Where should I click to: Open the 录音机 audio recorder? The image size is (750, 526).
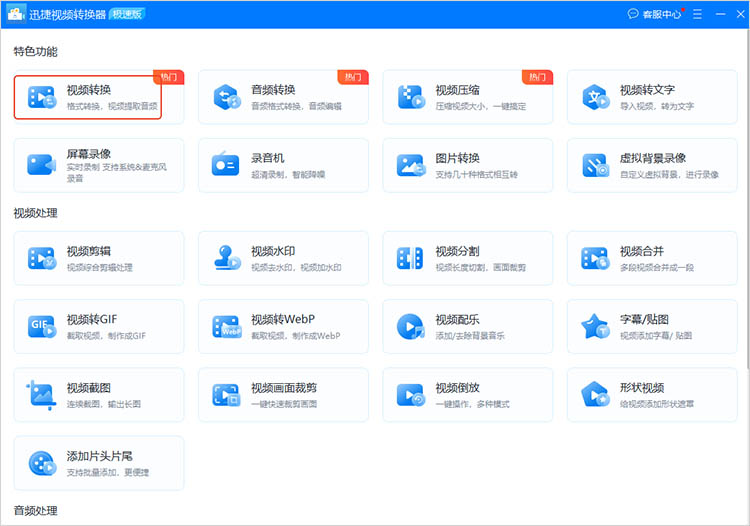[283, 165]
